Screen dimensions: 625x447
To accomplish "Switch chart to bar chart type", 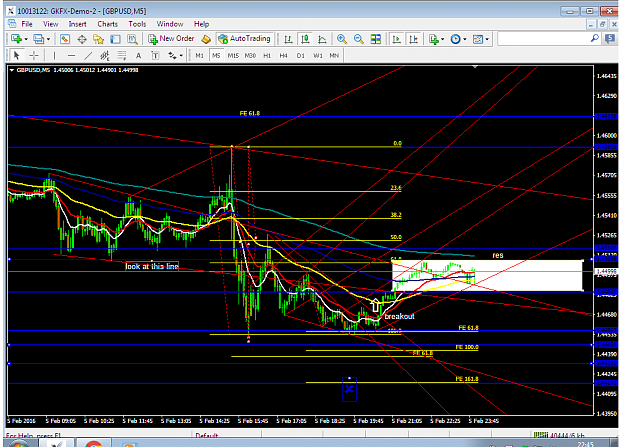I will pos(288,39).
